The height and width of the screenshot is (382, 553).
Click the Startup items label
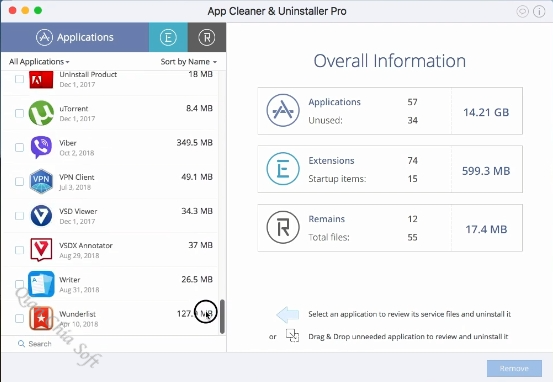coord(337,179)
